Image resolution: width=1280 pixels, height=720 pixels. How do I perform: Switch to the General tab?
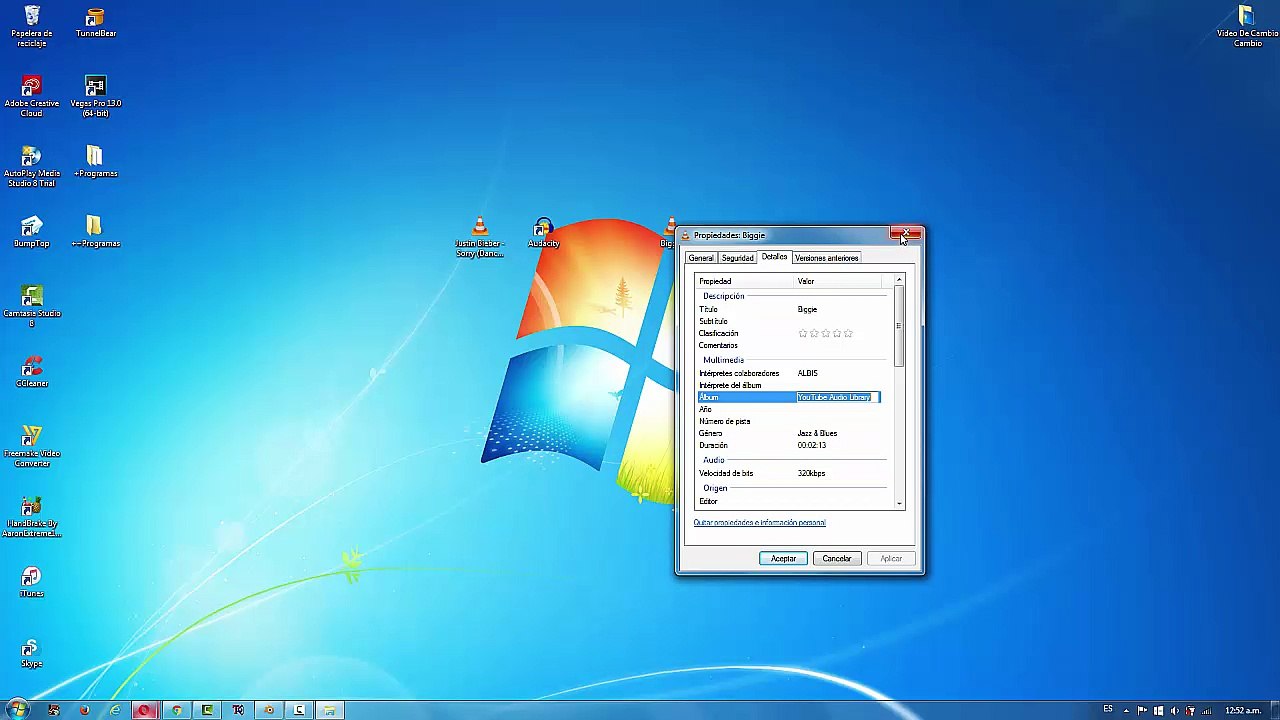pos(700,258)
